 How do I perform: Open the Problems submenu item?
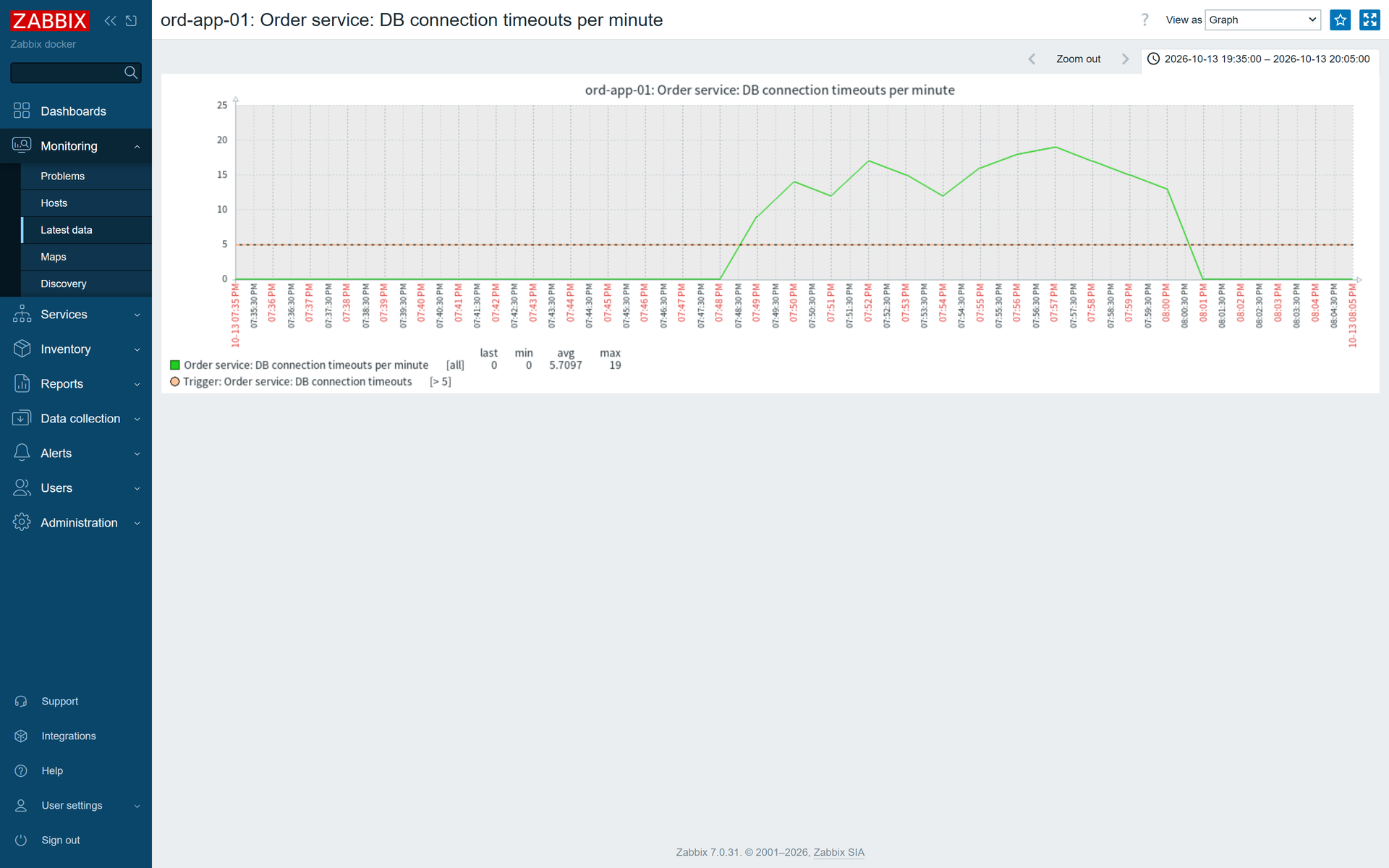(x=86, y=176)
